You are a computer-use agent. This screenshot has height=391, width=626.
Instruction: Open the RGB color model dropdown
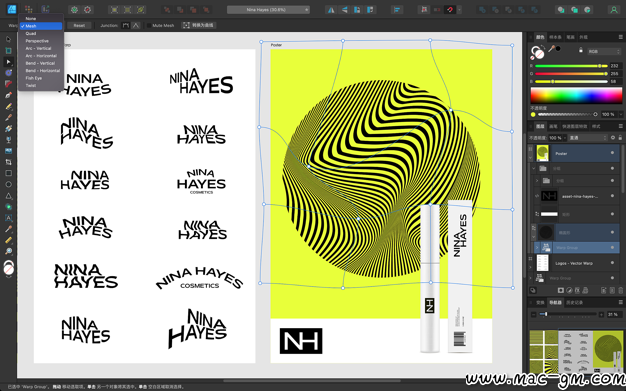click(x=604, y=52)
